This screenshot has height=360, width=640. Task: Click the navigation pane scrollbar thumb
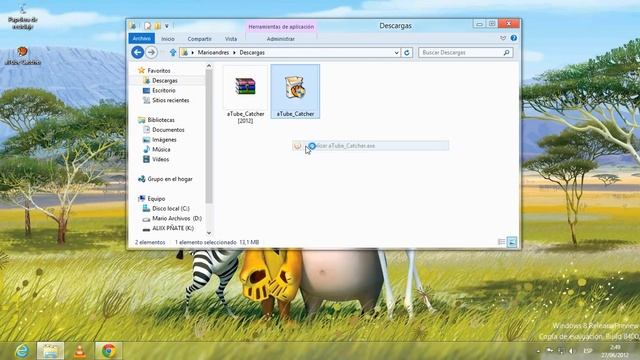pos(209,137)
